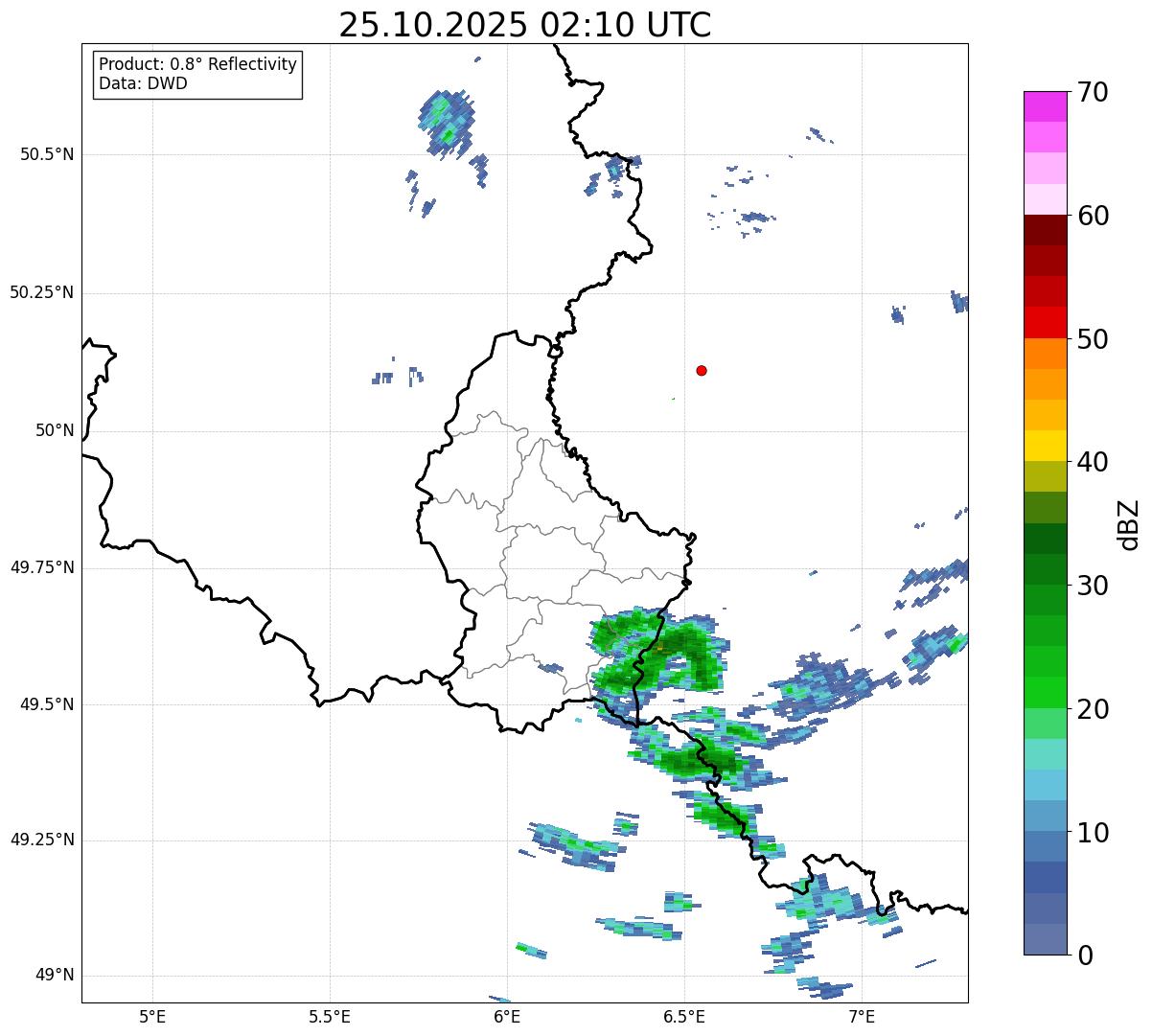Click the title "25.10.2025 02:10 UTC"
This screenshot has height=1036, width=1152.
coord(525,25)
